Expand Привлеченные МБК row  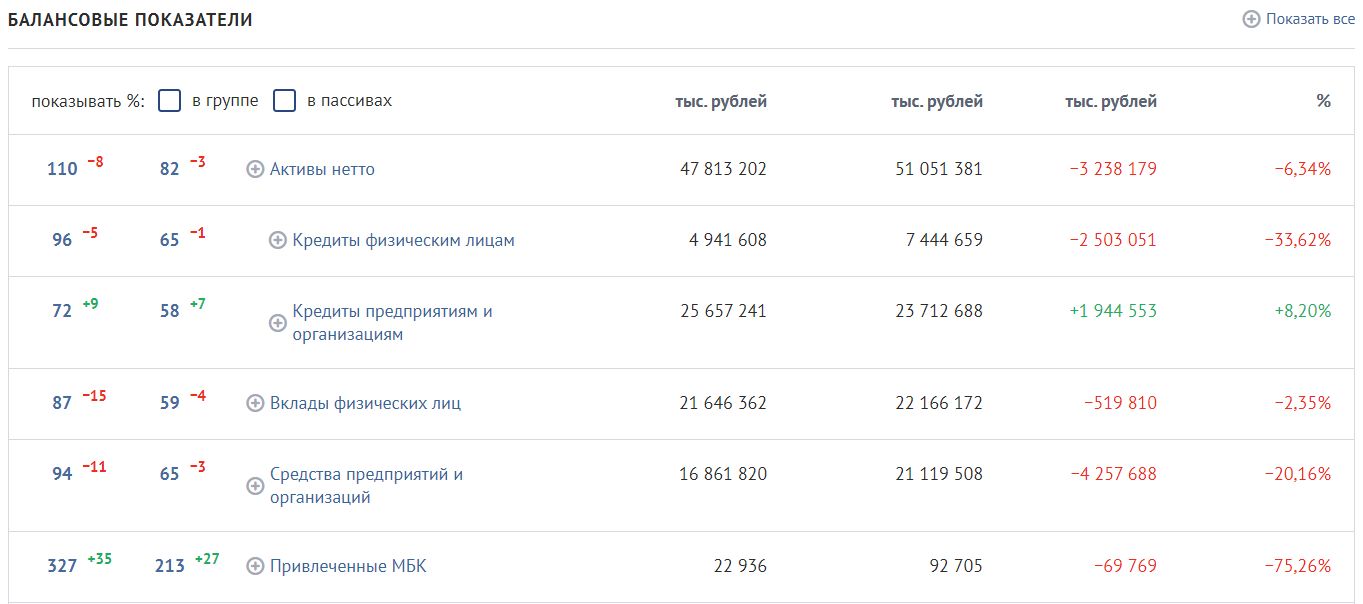pyautogui.click(x=255, y=566)
